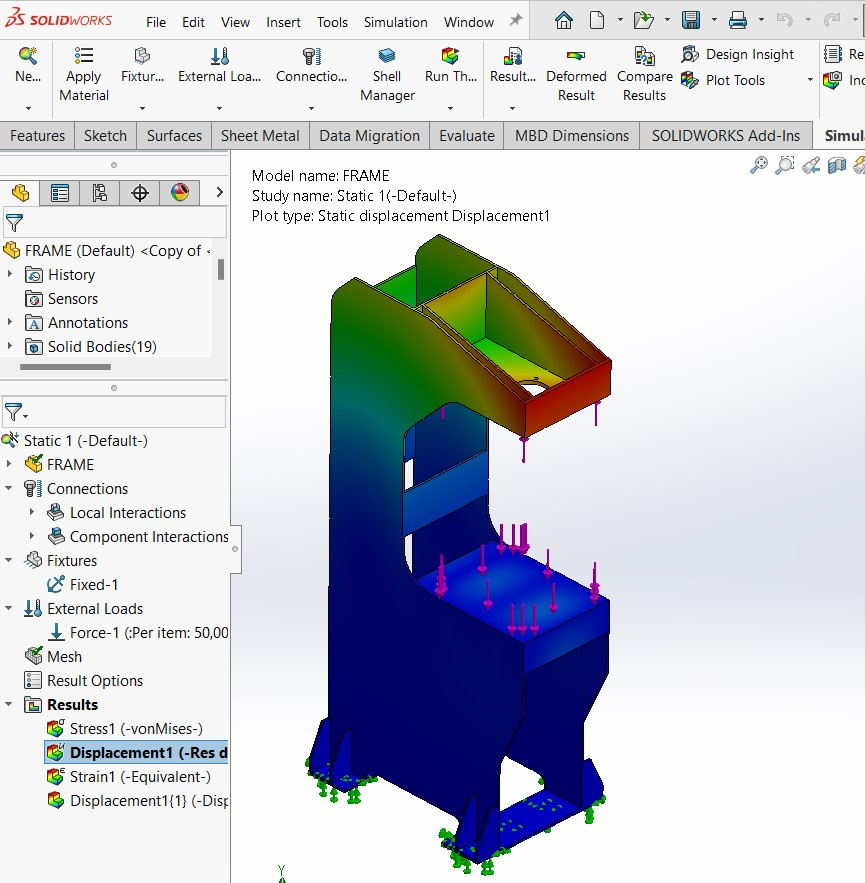Click the Apply Material icon
Viewport: 865px width, 883px height.
(84, 58)
